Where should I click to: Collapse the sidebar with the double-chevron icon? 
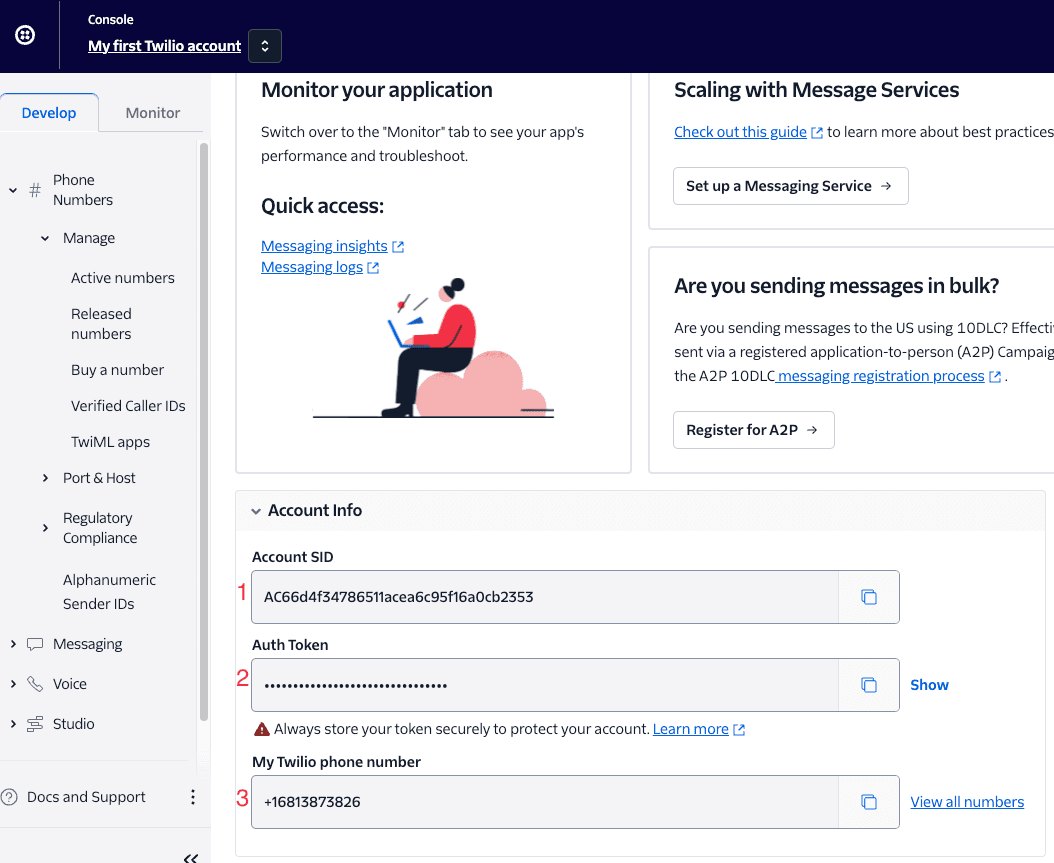[x=190, y=856]
